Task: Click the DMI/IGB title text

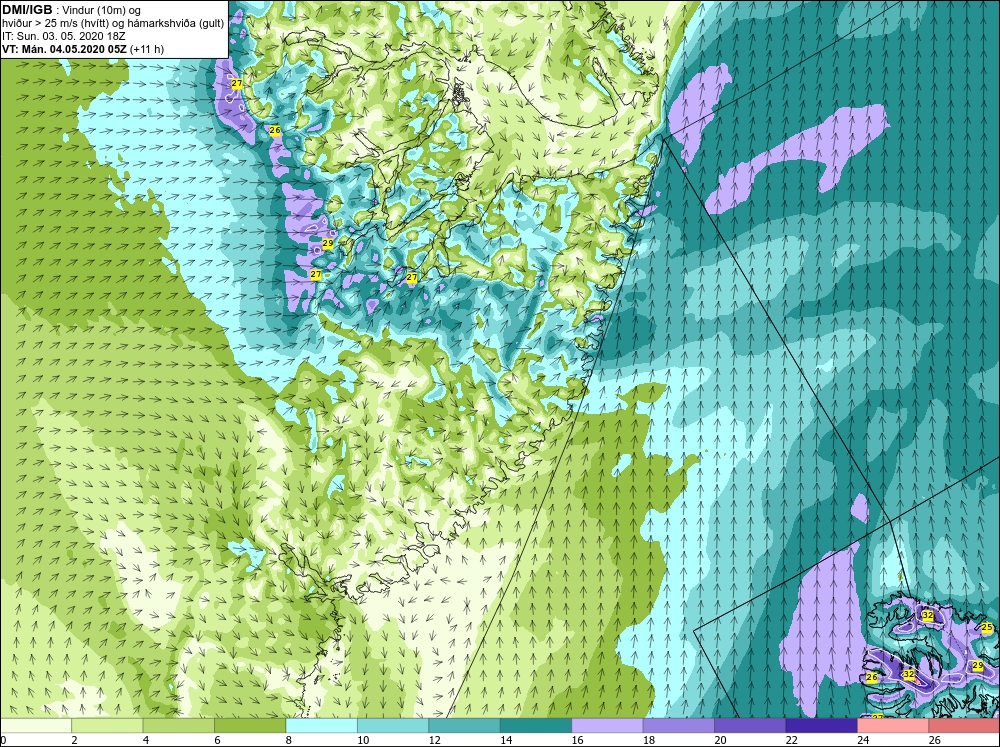Action: click(27, 10)
